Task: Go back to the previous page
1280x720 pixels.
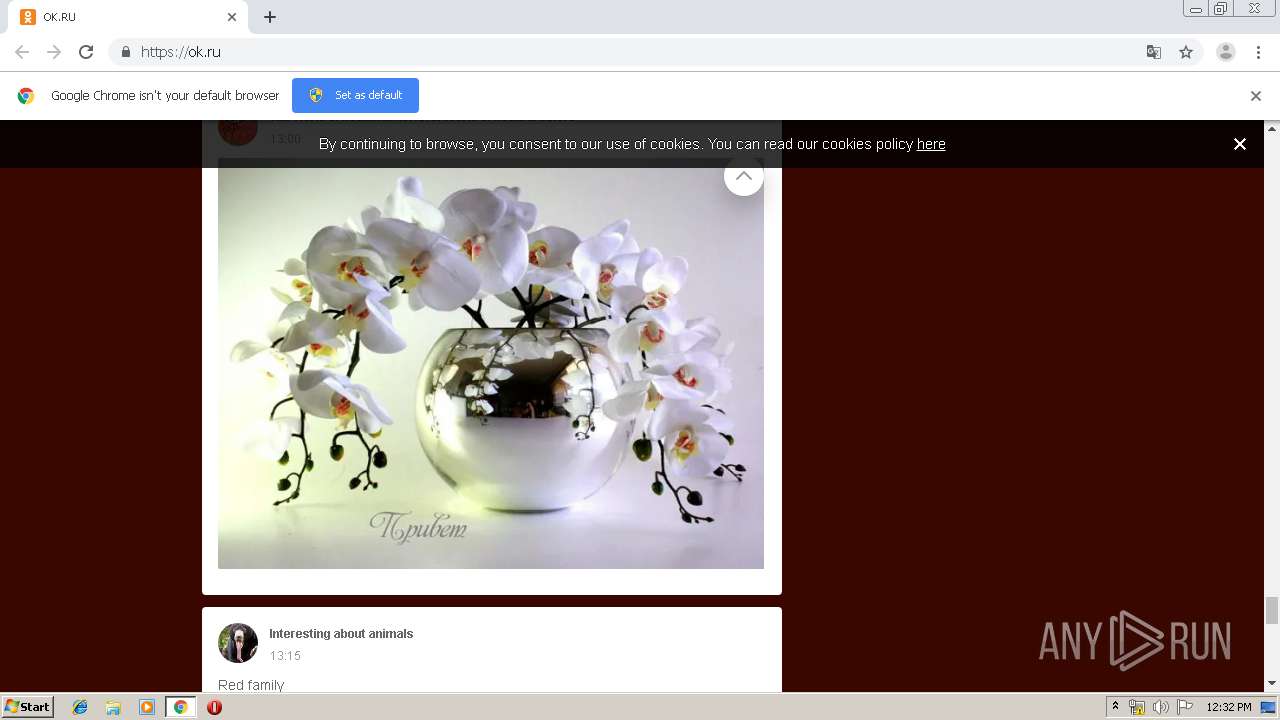Action: (22, 52)
